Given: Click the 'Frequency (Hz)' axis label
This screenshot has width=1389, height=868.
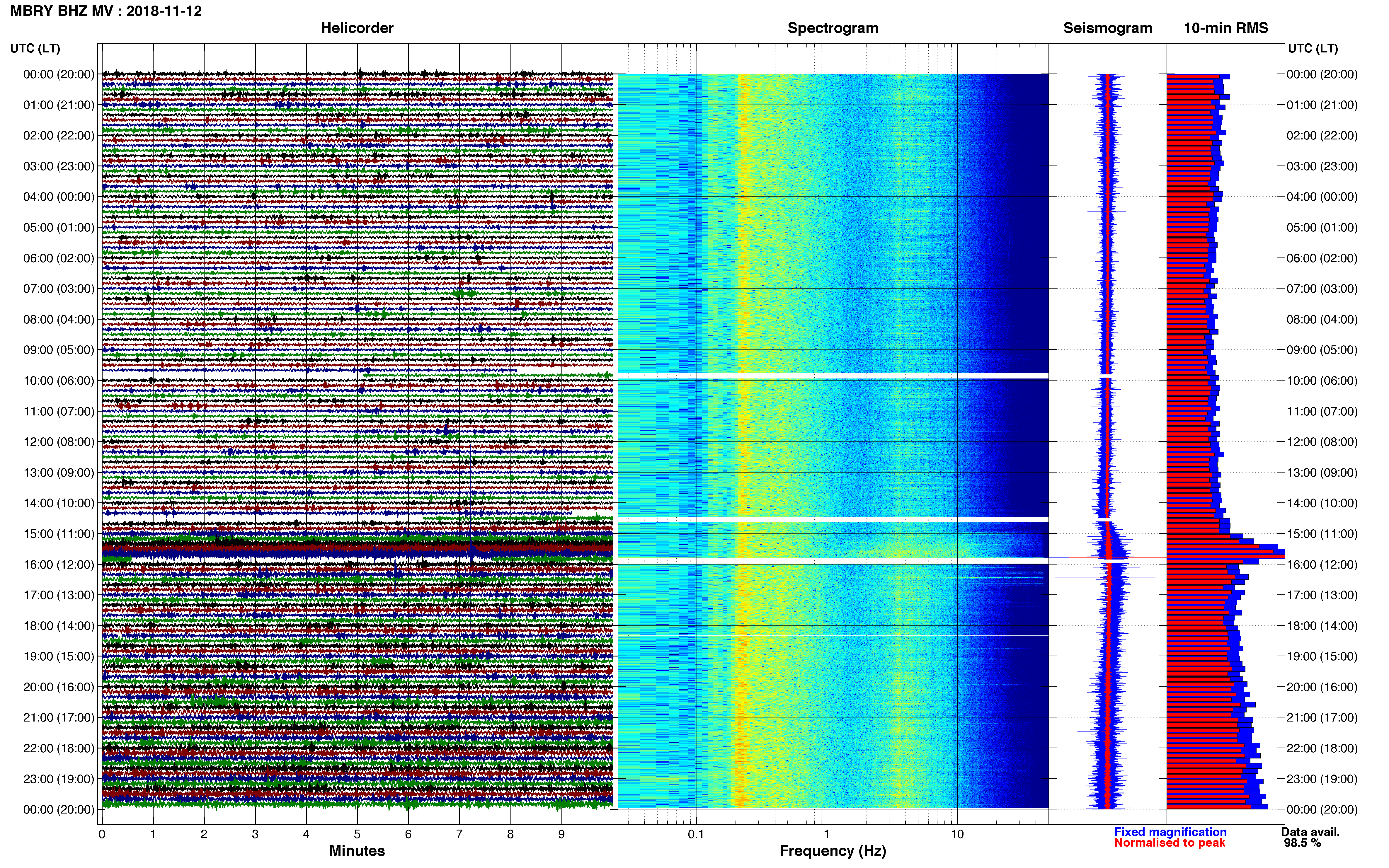Looking at the screenshot, I should 833,851.
